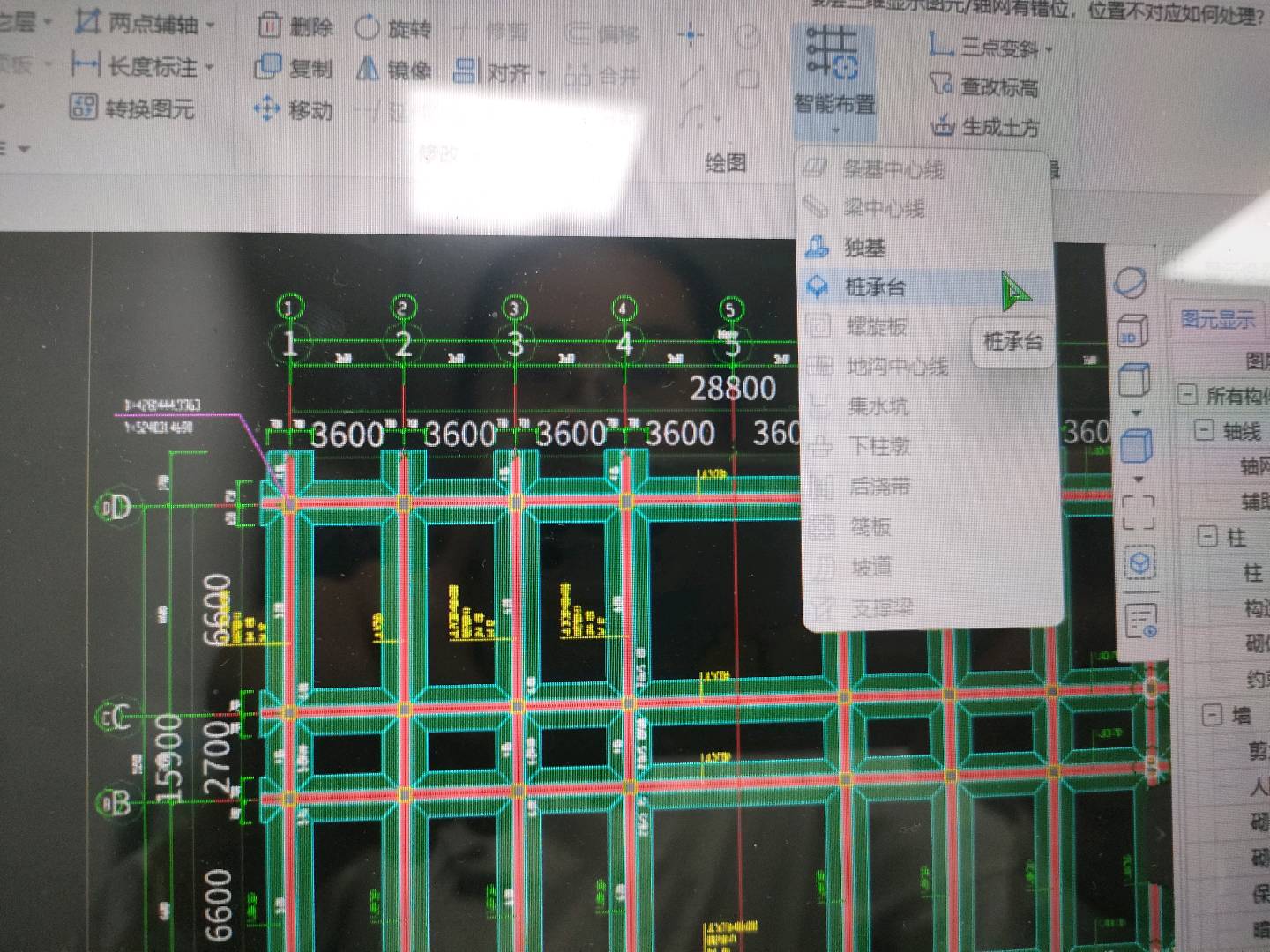The image size is (1270, 952).
Task: Expand the 智能布置 dropdown arrow
Action: (835, 132)
